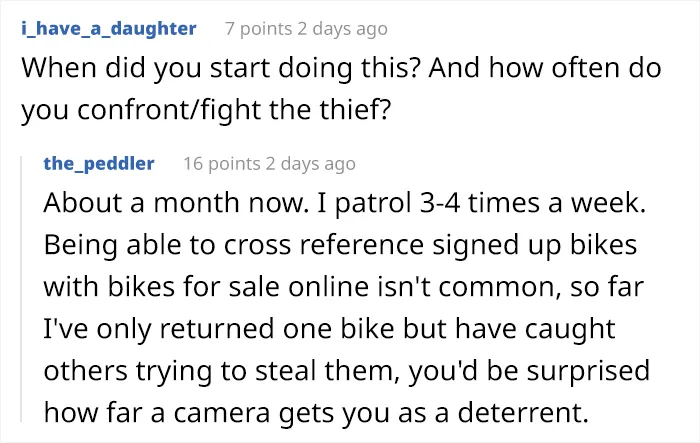Collapse the reply using the vertical thread line
700x443 pixels.
click(21, 288)
